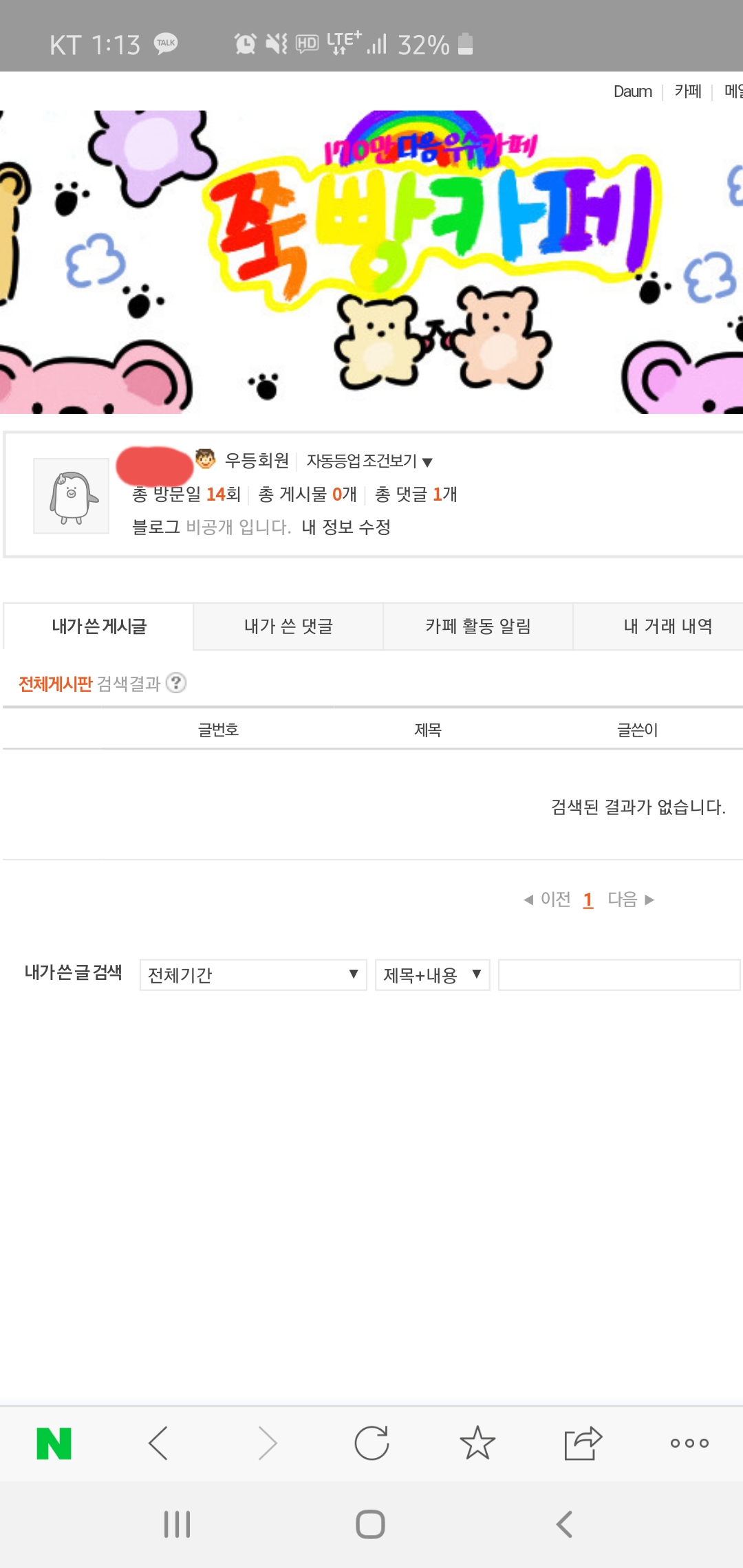
Task: Tap the Android home button
Action: (x=370, y=1524)
